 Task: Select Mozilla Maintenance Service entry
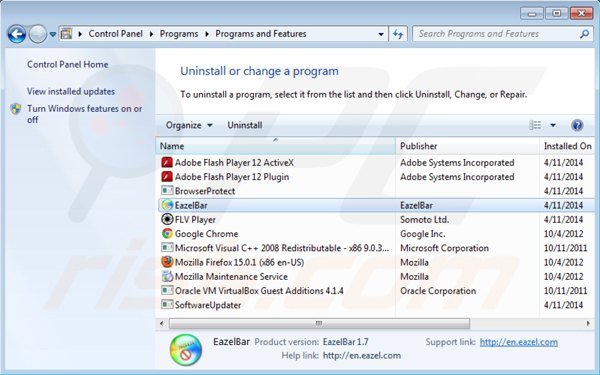(231, 277)
